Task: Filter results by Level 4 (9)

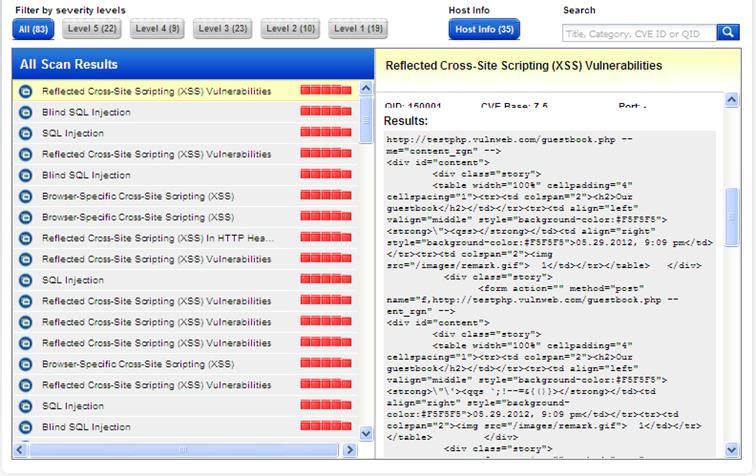Action: (157, 29)
